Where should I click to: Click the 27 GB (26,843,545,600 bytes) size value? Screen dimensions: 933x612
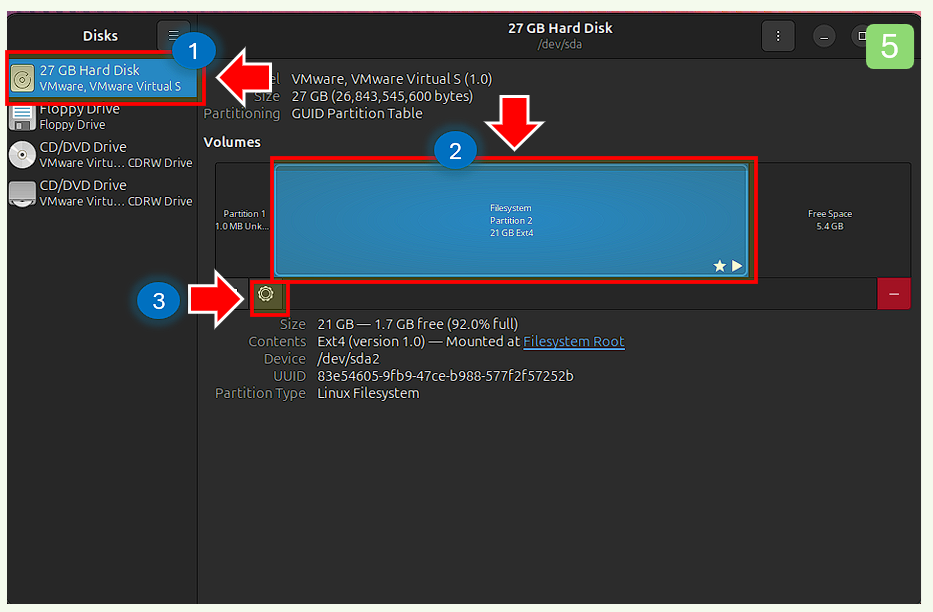(382, 96)
